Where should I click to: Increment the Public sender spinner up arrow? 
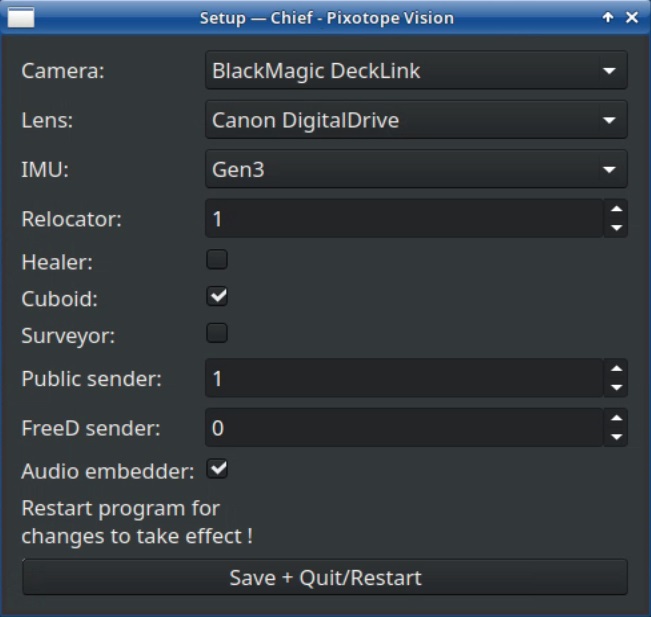pos(616,370)
